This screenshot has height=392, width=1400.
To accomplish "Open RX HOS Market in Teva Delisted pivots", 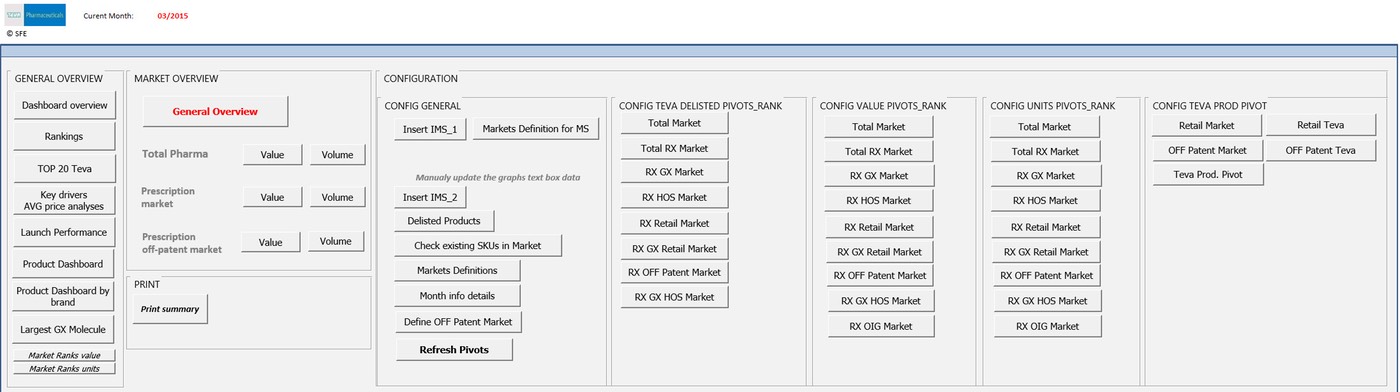I will (674, 197).
